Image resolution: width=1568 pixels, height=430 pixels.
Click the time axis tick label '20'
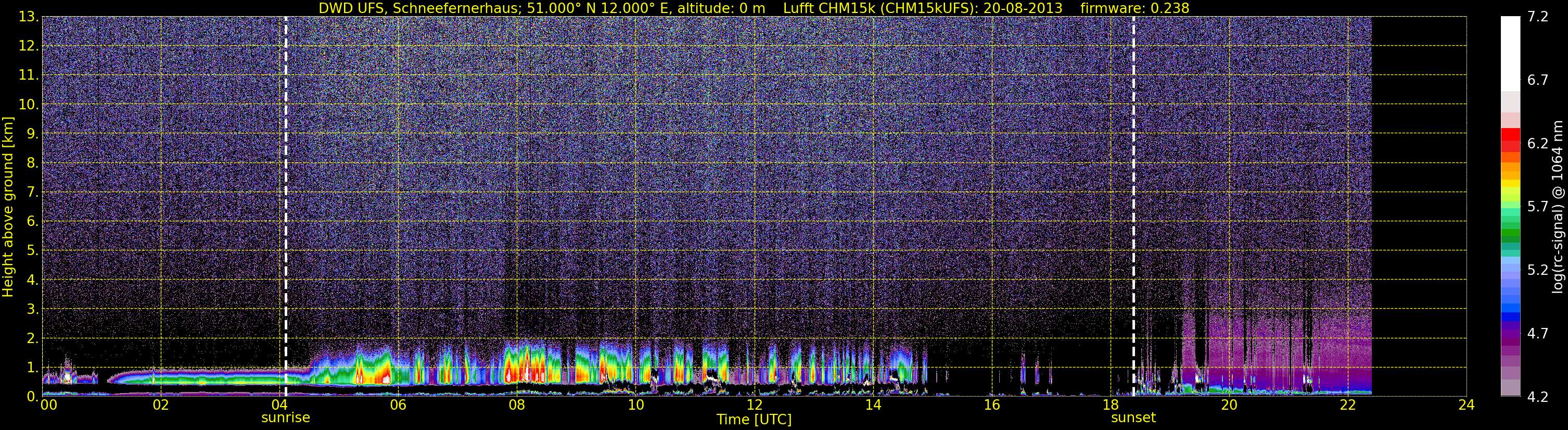tap(1229, 405)
